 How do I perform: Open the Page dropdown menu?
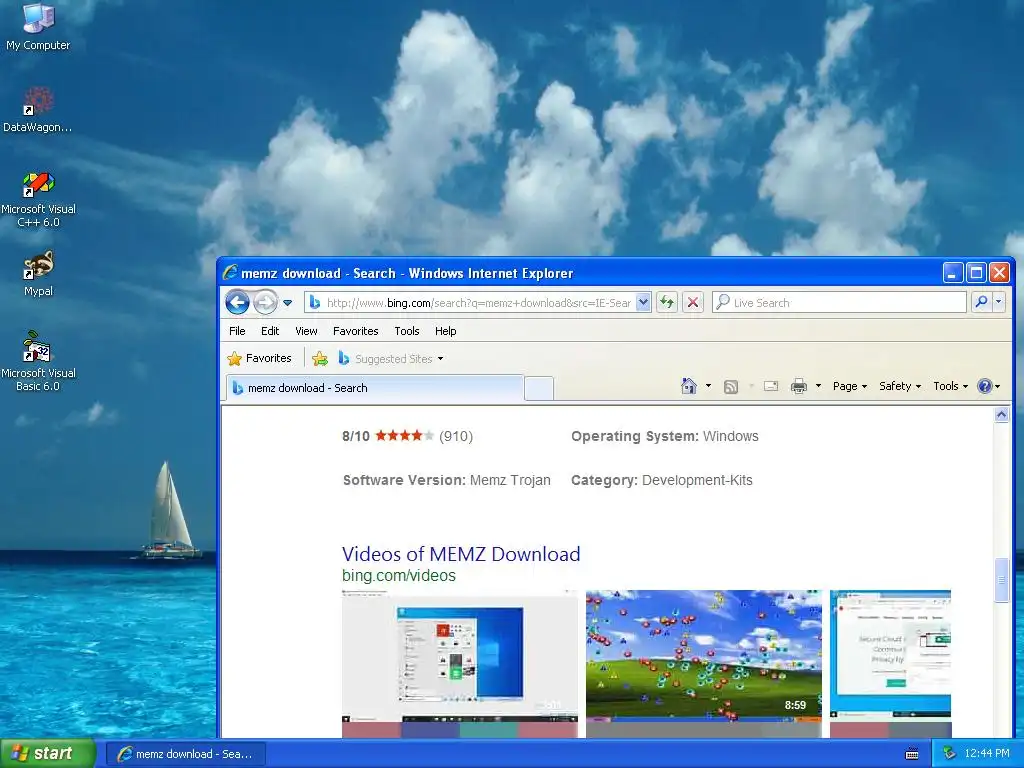pos(850,386)
